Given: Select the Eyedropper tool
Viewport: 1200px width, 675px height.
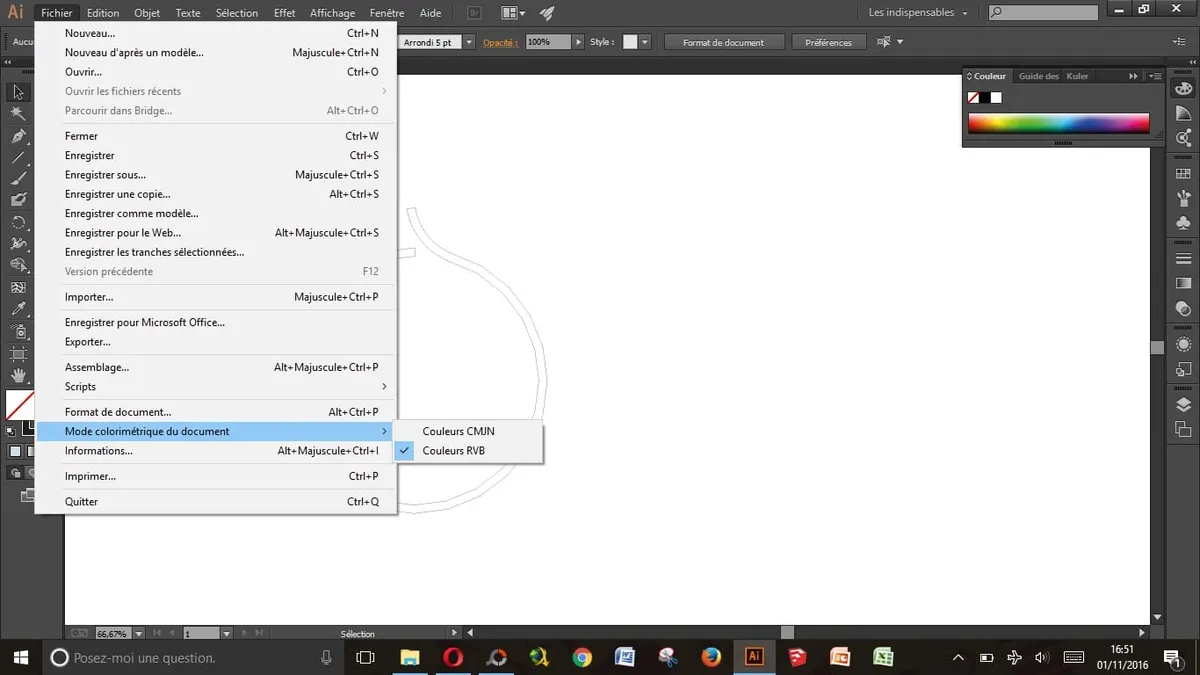Looking at the screenshot, I should pyautogui.click(x=18, y=309).
